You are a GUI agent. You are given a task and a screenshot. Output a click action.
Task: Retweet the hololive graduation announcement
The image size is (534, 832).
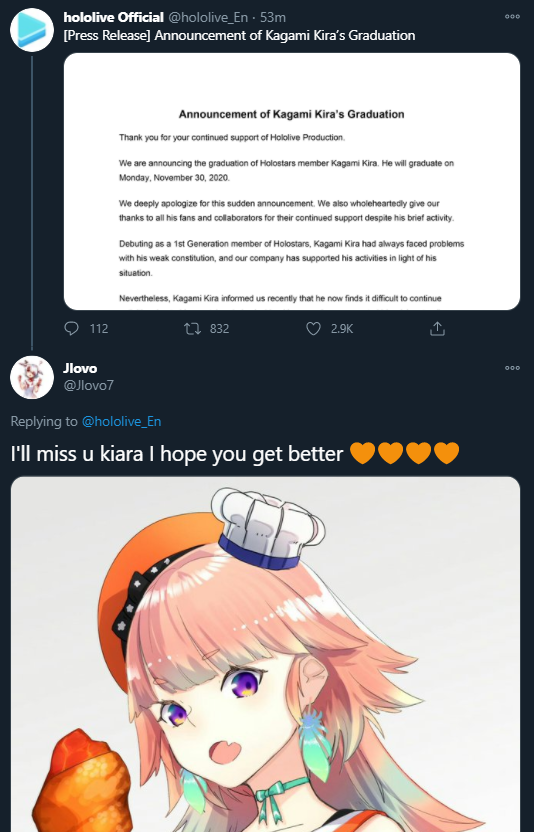(x=192, y=329)
